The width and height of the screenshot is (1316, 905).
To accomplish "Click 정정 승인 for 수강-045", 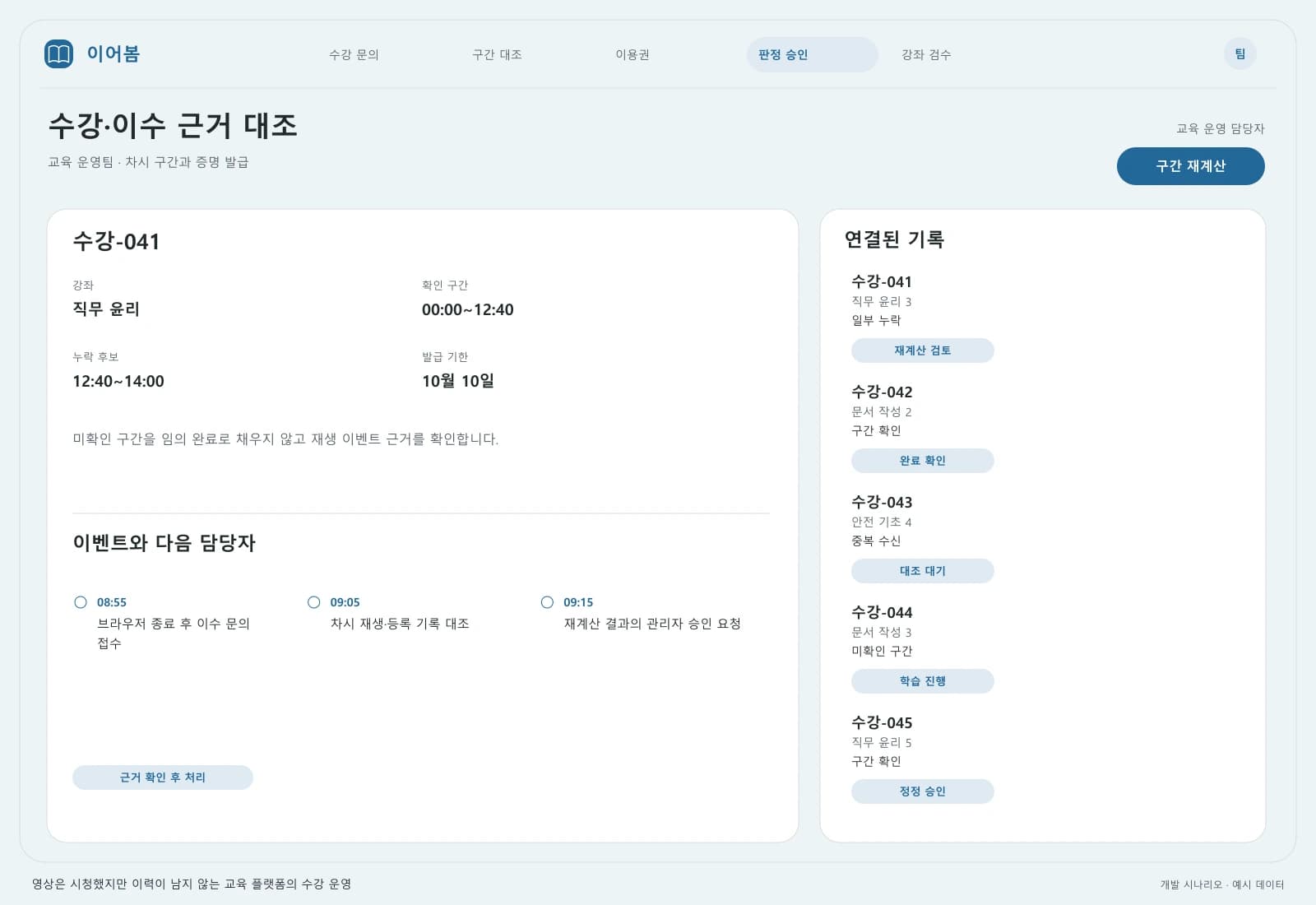I will tap(922, 791).
